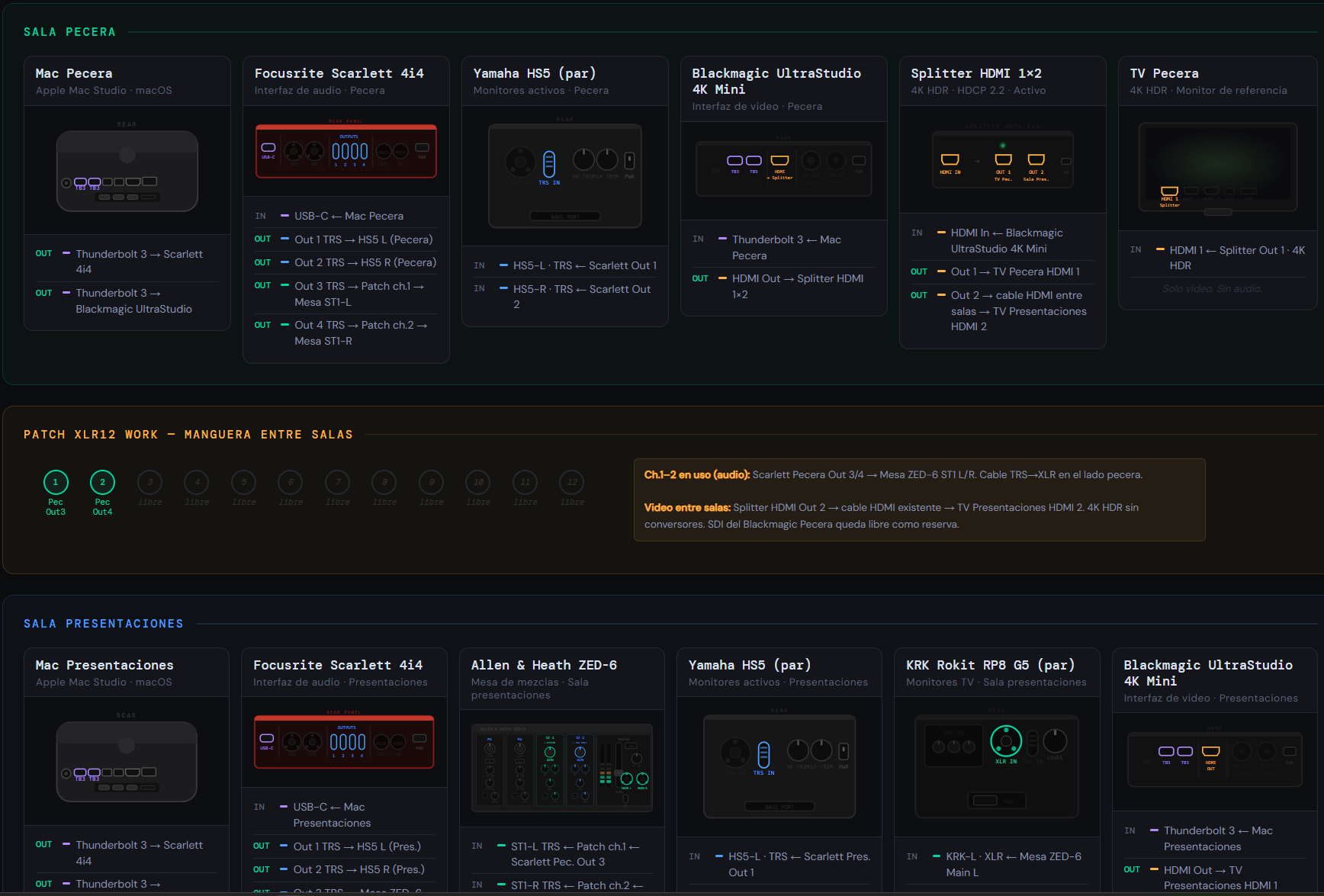Screen dimensions: 1324x896
Task: Click the Mac Pecera device illustration
Action: pyautogui.click(x=127, y=171)
